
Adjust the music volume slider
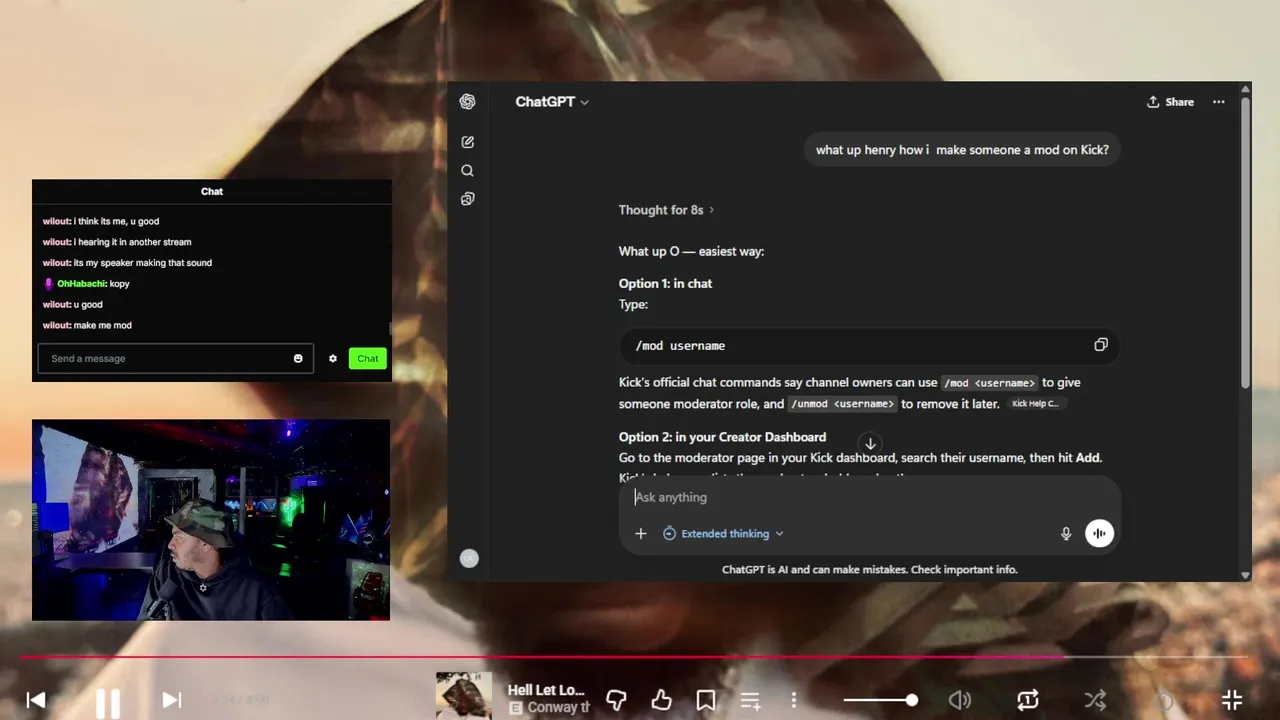point(880,700)
